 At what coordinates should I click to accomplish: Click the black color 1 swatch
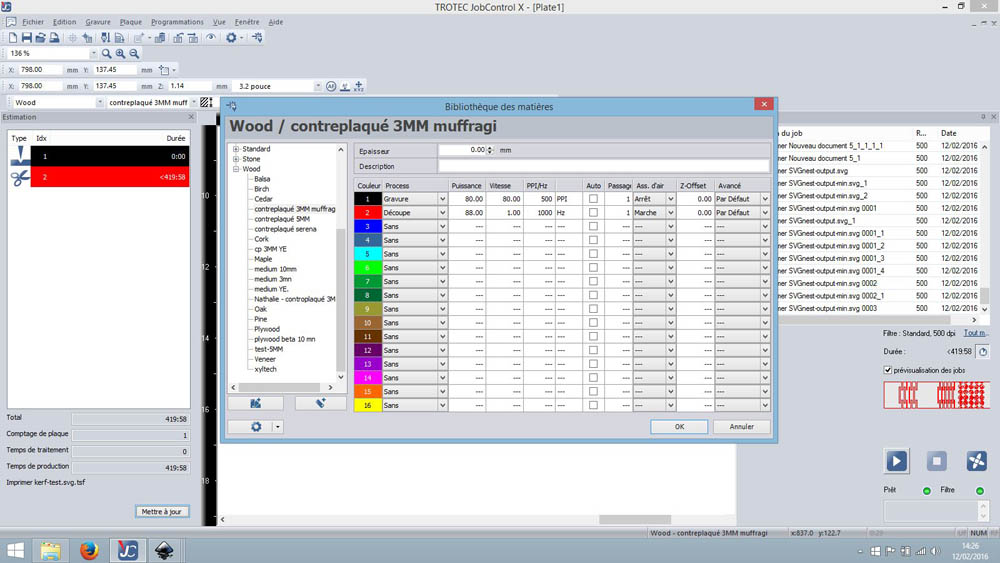(x=367, y=199)
